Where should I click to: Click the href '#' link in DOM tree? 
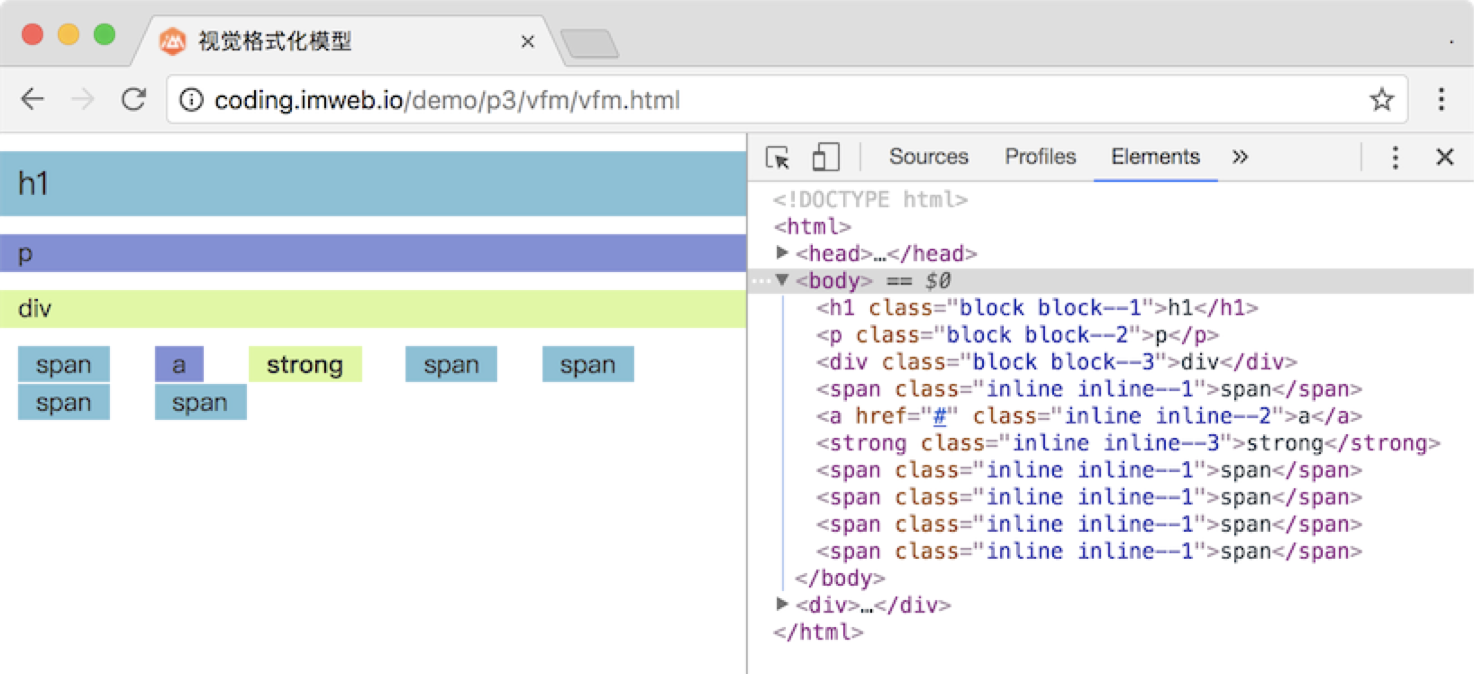(940, 416)
